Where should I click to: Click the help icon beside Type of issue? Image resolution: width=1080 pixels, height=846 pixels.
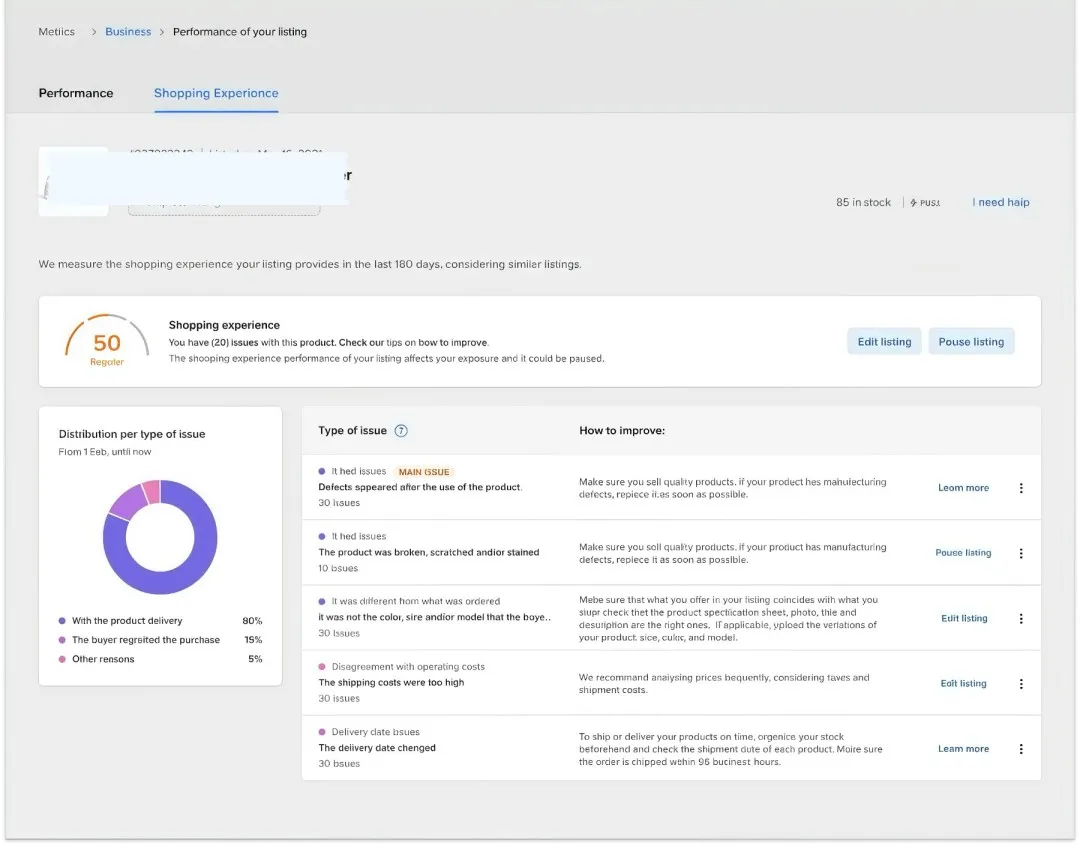[401, 431]
